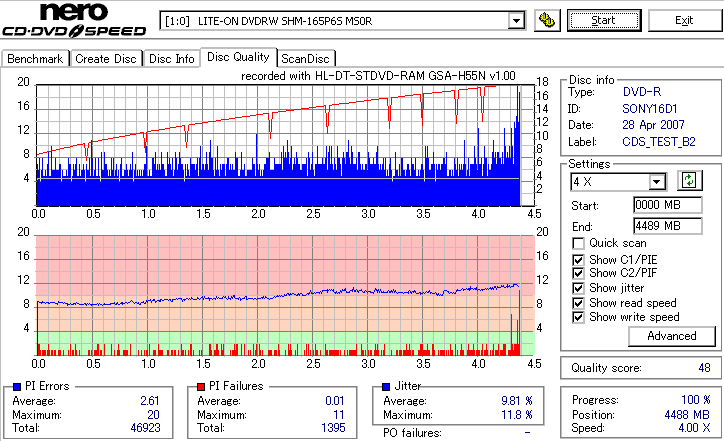Click the Position value 4488 MB

point(687,415)
